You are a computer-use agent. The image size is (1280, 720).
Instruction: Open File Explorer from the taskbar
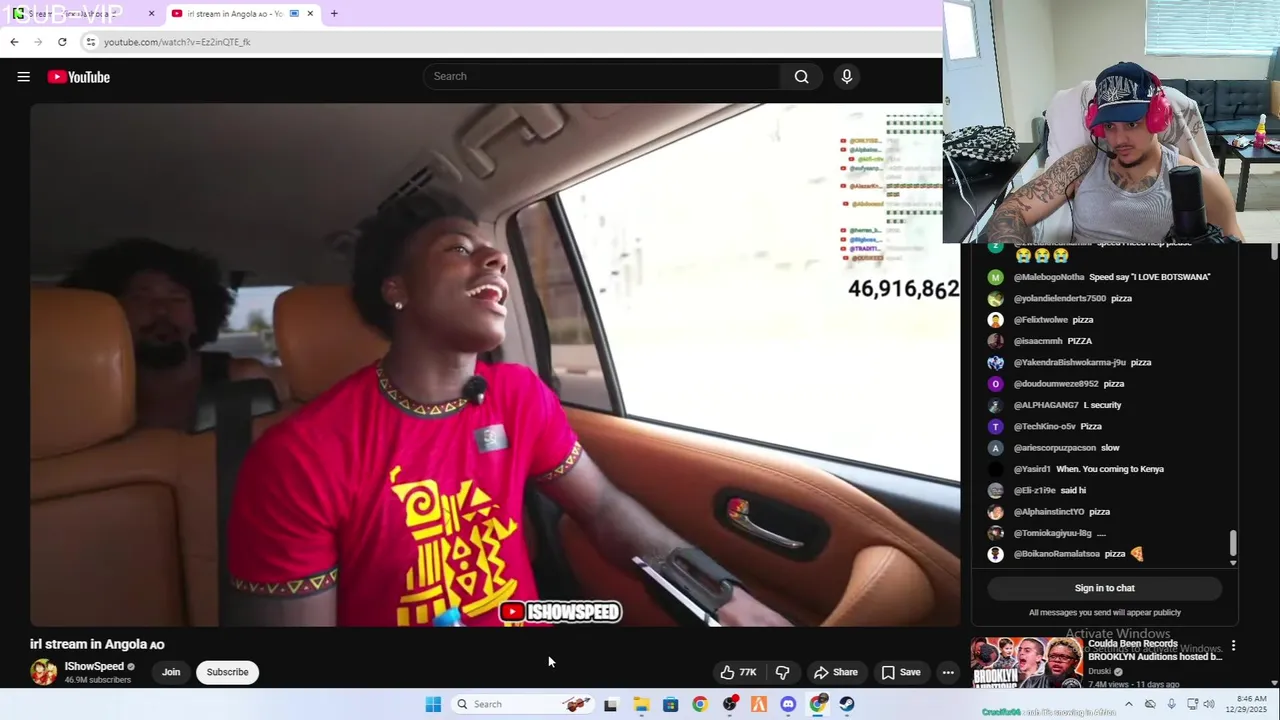tap(641, 704)
